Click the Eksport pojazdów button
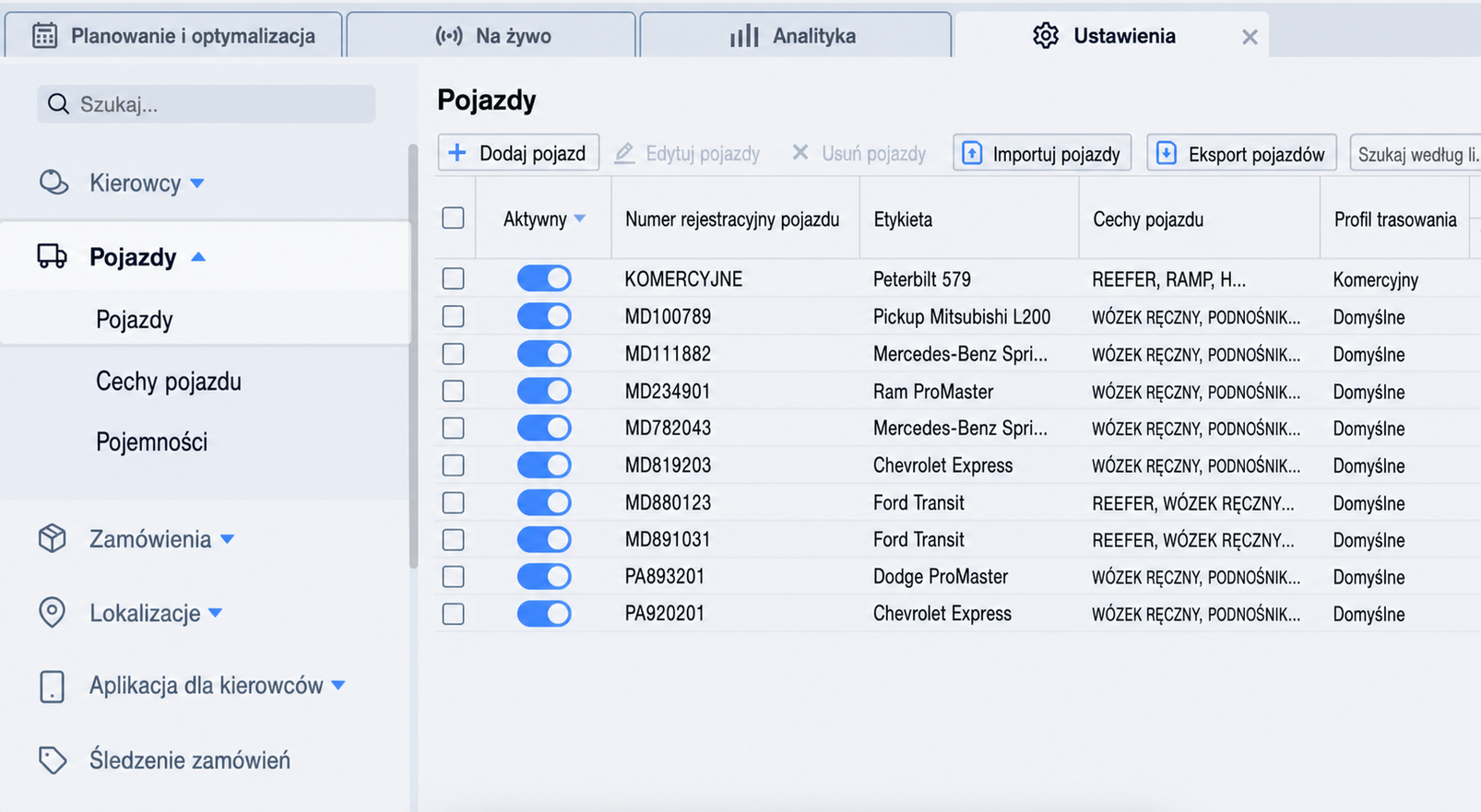 (1242, 153)
